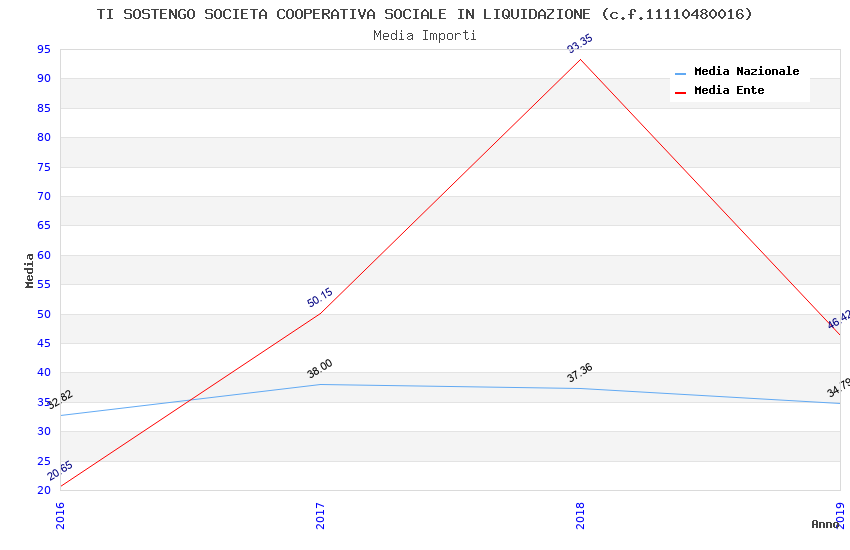
Task: Click the Media Ente legend label
Action: (729, 91)
